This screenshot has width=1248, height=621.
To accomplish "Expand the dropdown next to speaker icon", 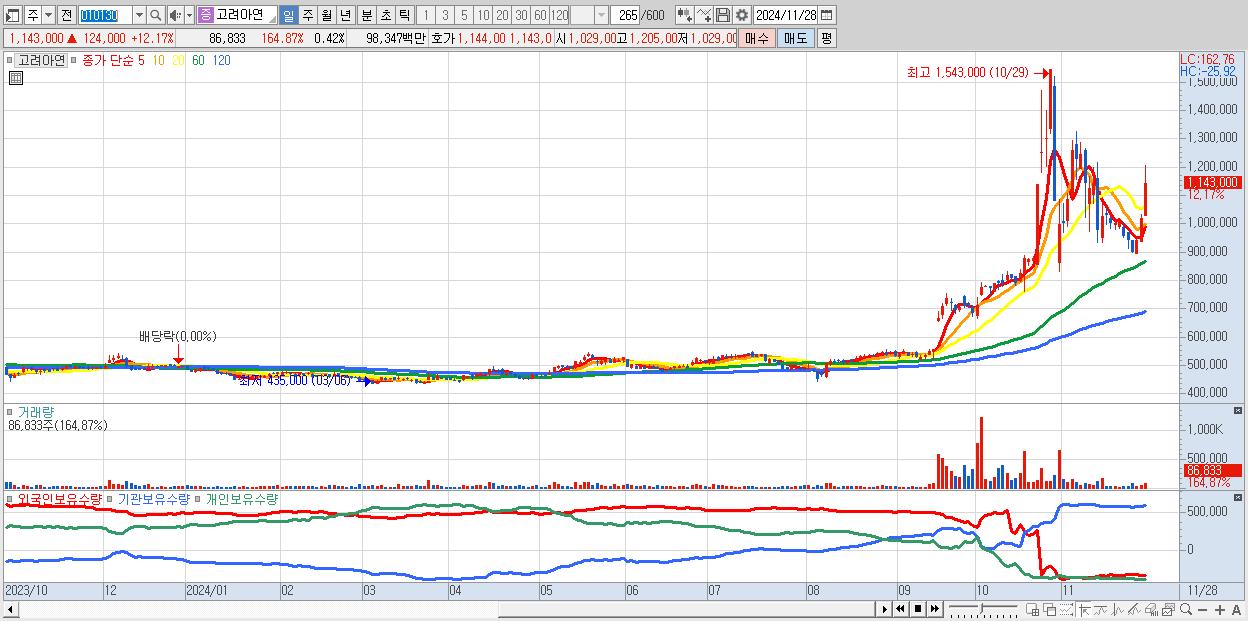I will 189,16.
